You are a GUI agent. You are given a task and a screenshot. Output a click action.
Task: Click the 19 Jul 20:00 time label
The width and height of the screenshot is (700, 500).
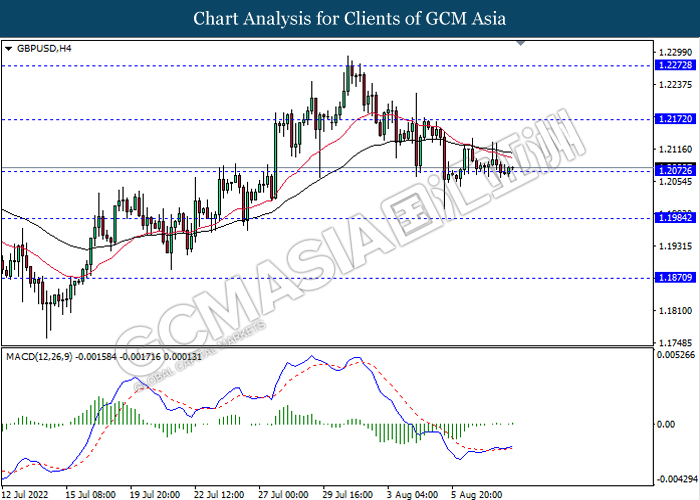(155, 495)
